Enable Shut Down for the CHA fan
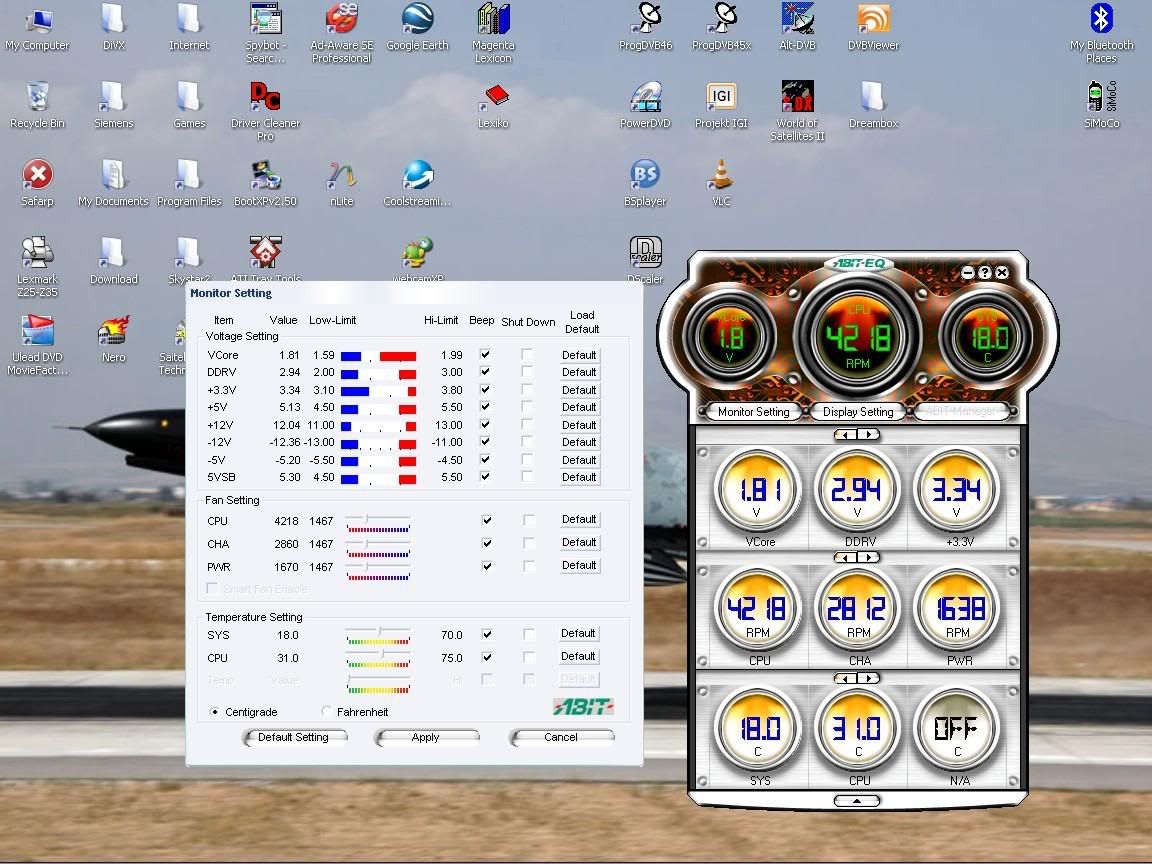1152x864 pixels. [x=529, y=543]
